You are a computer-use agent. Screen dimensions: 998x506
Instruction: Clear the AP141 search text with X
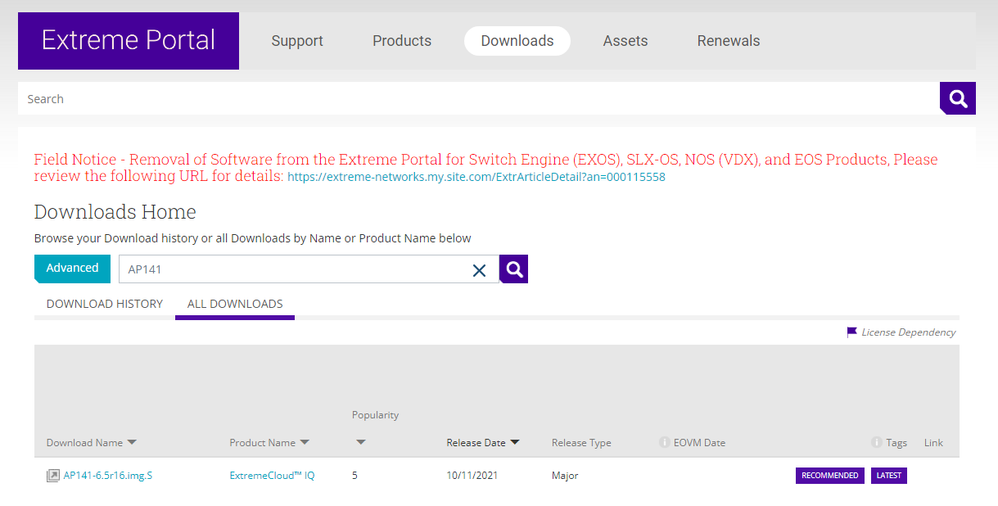point(479,270)
